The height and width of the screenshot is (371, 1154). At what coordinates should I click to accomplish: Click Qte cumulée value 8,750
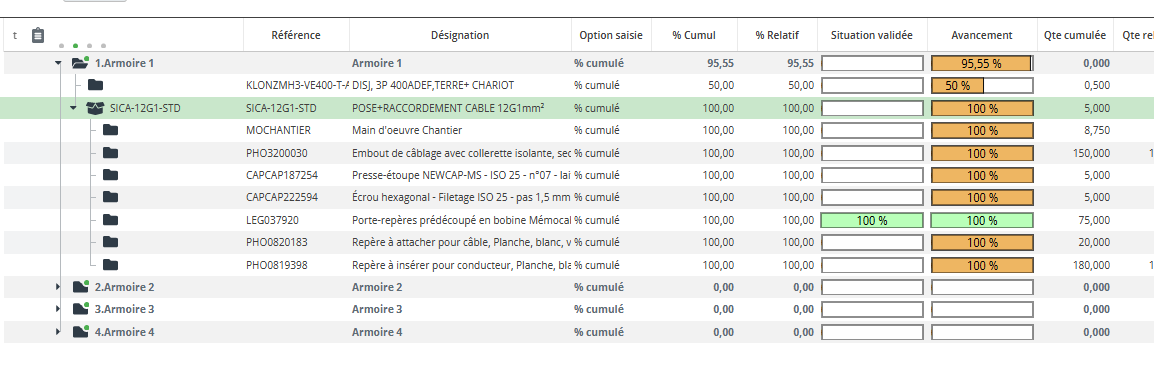pyautogui.click(x=1097, y=130)
